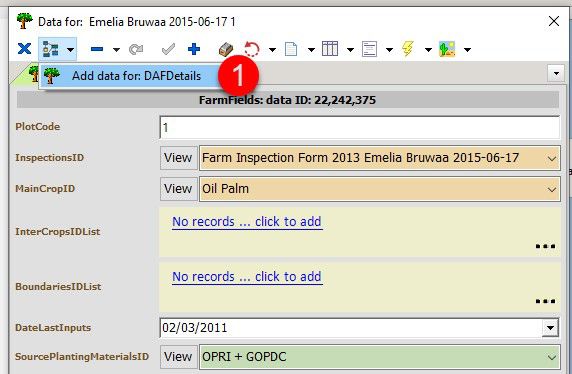This screenshot has height=374, width=572.
Task: Open the hierarchy icon dropdown arrow
Action: tap(70, 49)
